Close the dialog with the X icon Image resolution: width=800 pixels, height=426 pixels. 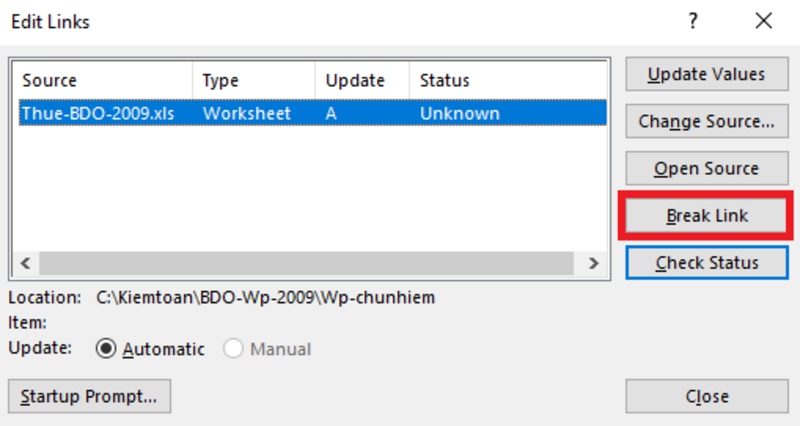coord(764,21)
